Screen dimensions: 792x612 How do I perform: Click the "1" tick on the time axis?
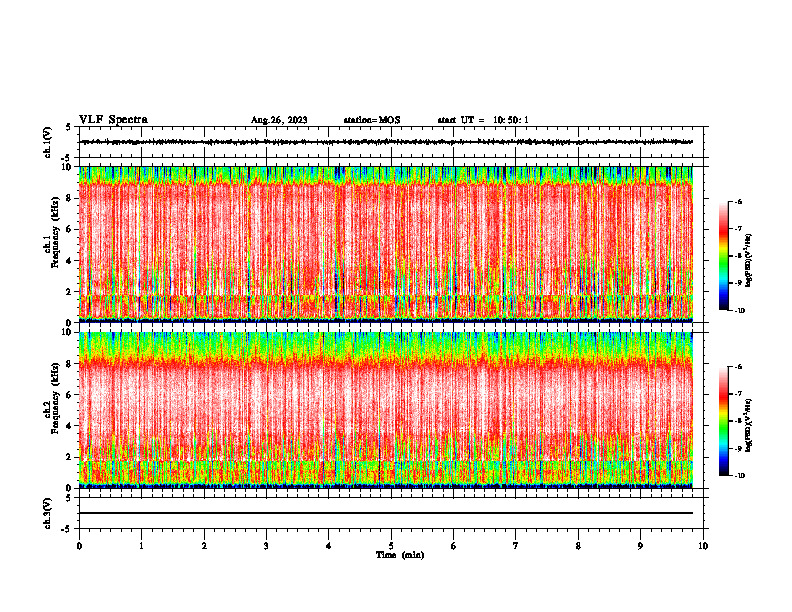point(141,546)
